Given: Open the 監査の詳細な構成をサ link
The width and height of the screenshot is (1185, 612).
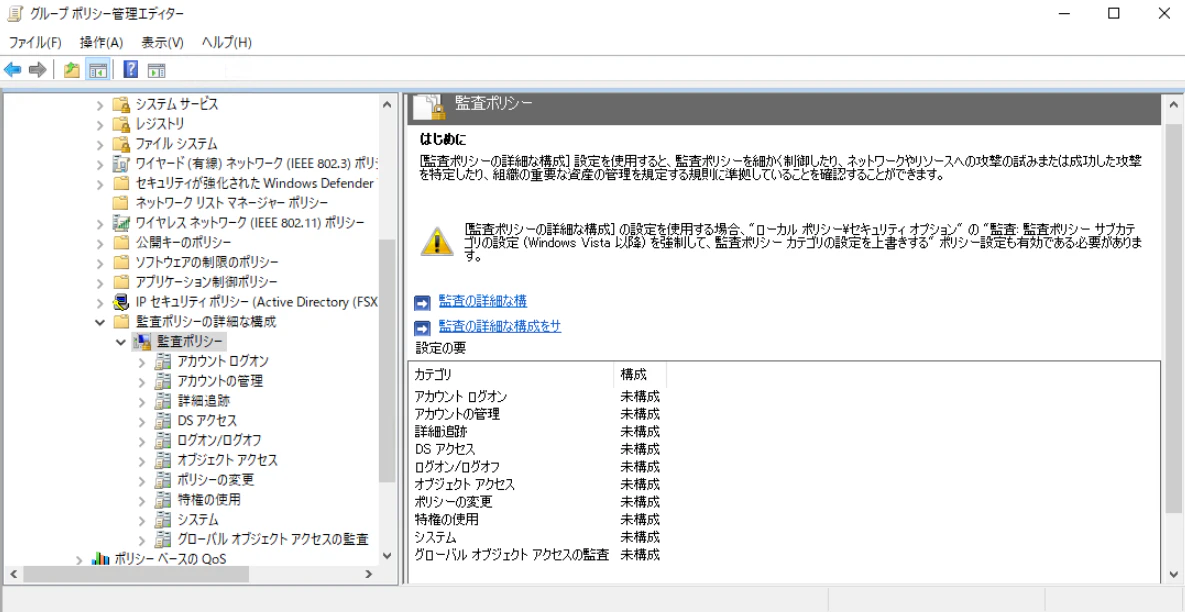Looking at the screenshot, I should [500, 326].
